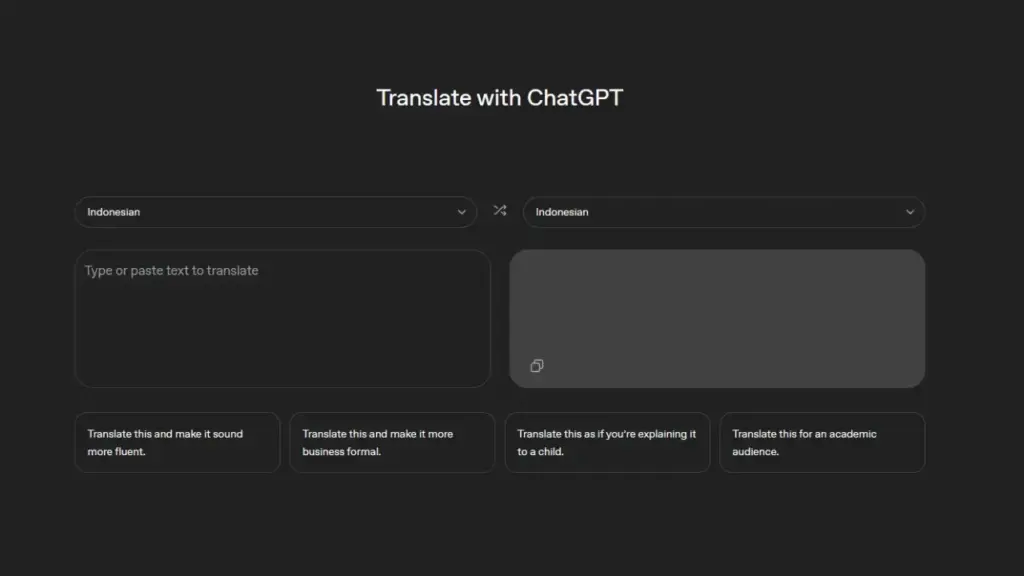Click the 'Type or paste text to translate' placeholder

tap(171, 271)
